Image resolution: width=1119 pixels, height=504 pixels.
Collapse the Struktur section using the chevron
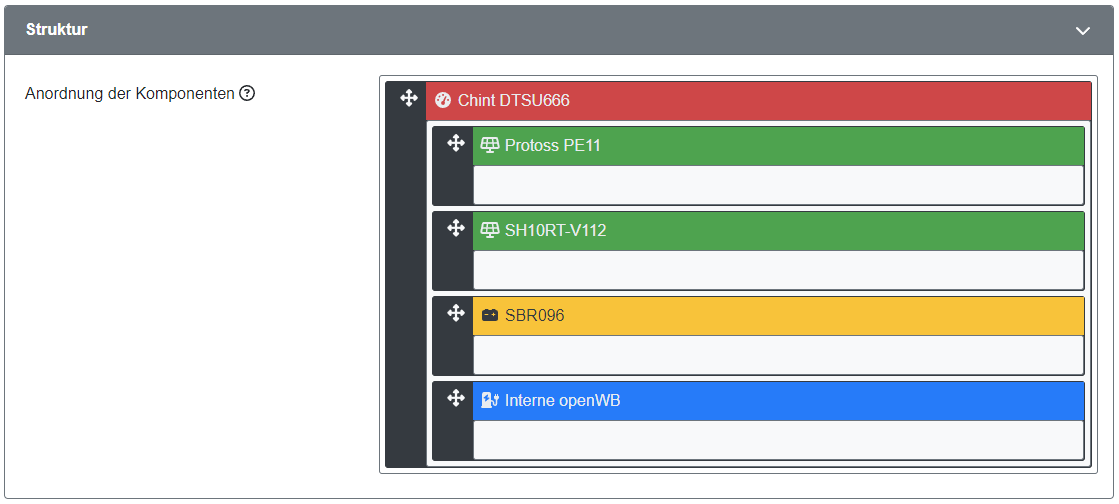[1082, 31]
